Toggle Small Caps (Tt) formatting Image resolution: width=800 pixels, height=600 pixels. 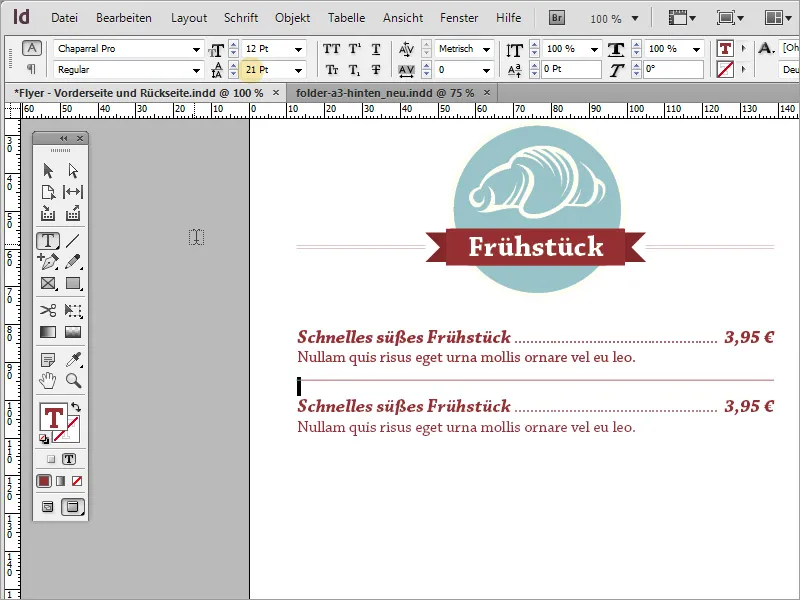pos(332,69)
